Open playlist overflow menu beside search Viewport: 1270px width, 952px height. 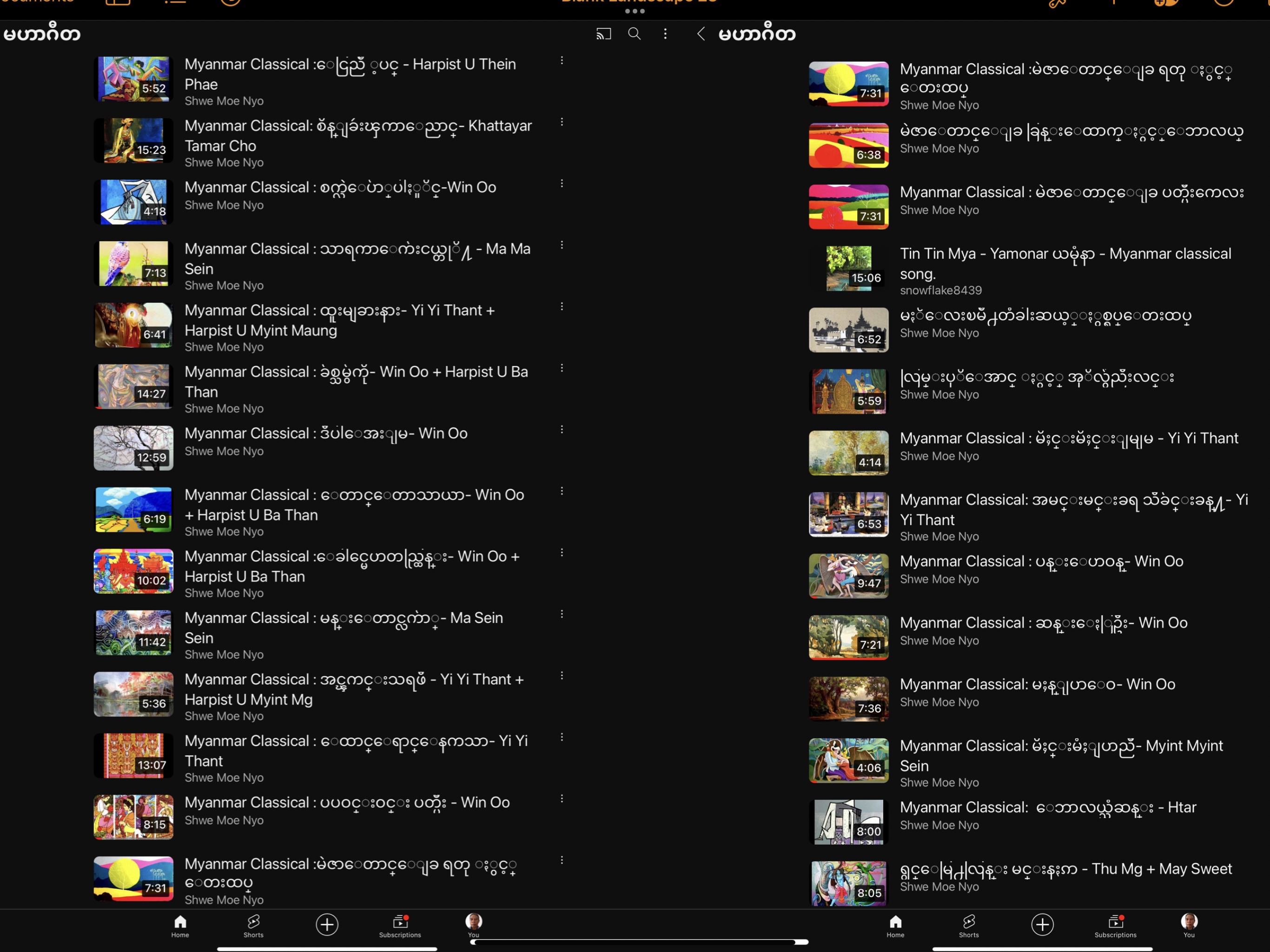665,34
